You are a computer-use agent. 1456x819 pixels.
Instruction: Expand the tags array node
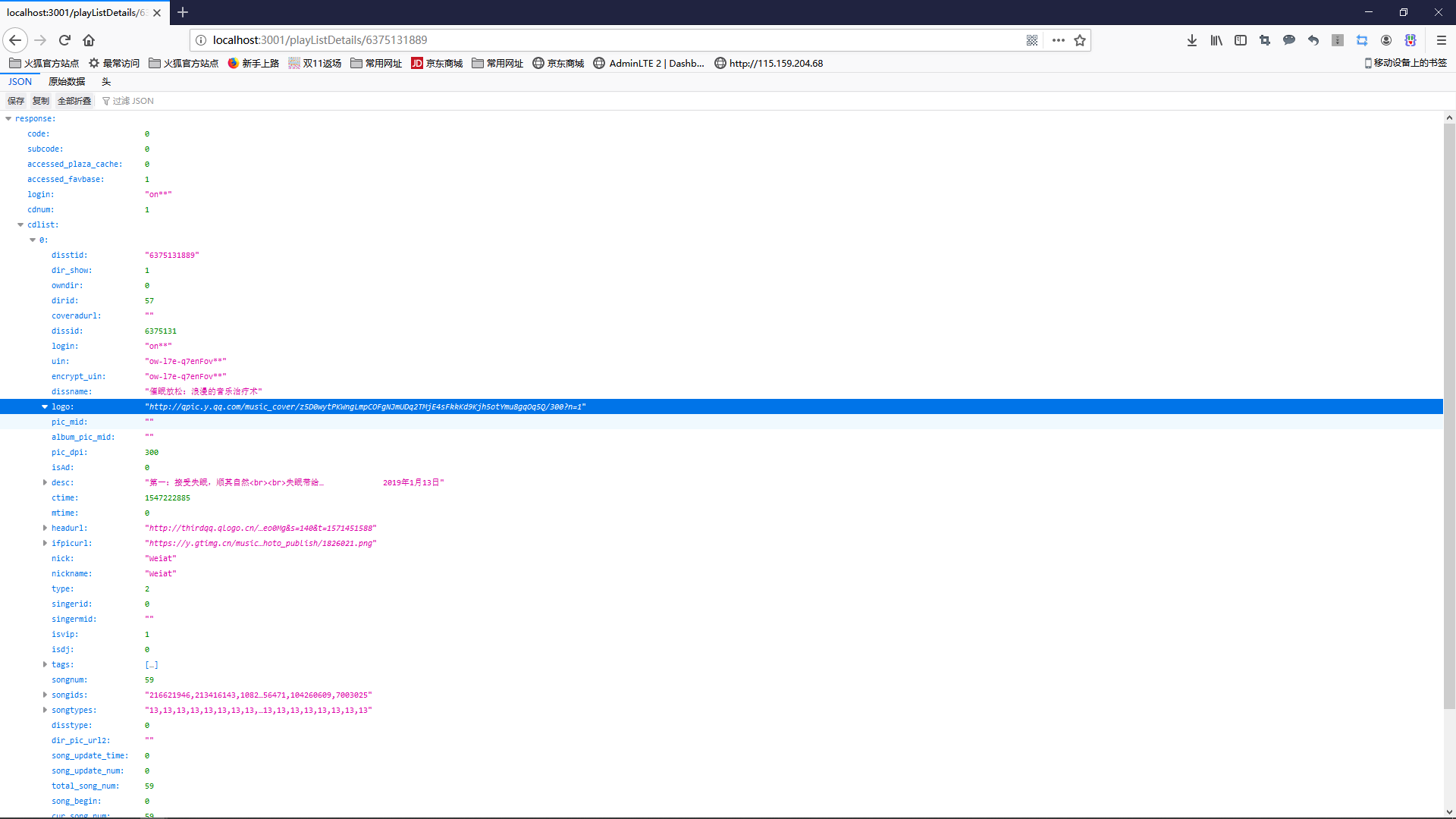45,664
